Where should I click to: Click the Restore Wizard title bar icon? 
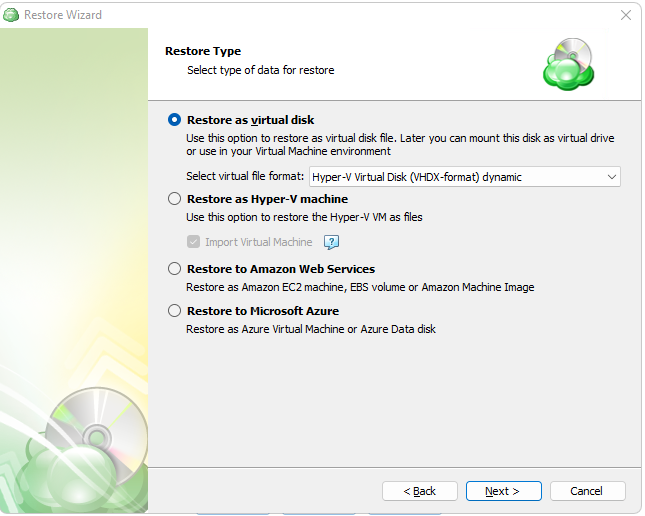(11, 15)
